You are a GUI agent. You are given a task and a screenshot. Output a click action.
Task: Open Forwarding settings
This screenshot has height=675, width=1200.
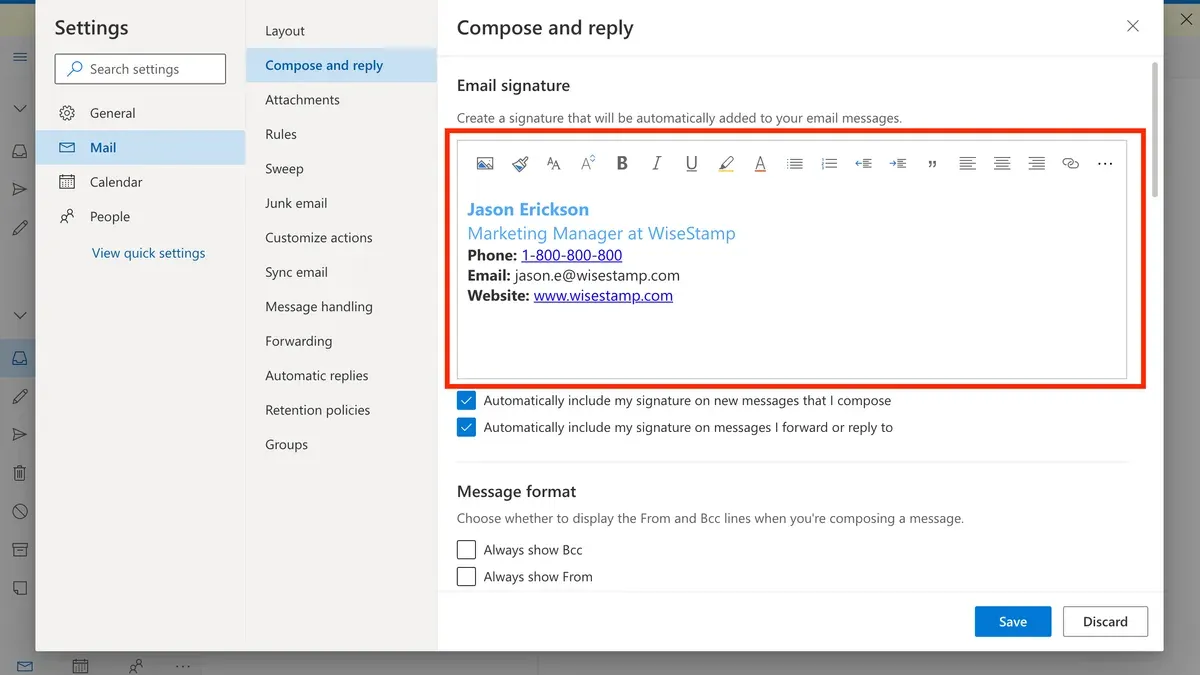(341, 341)
